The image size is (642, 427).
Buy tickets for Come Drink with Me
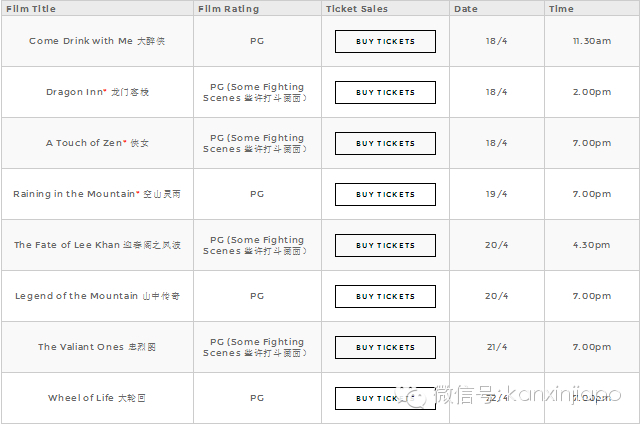[385, 42]
